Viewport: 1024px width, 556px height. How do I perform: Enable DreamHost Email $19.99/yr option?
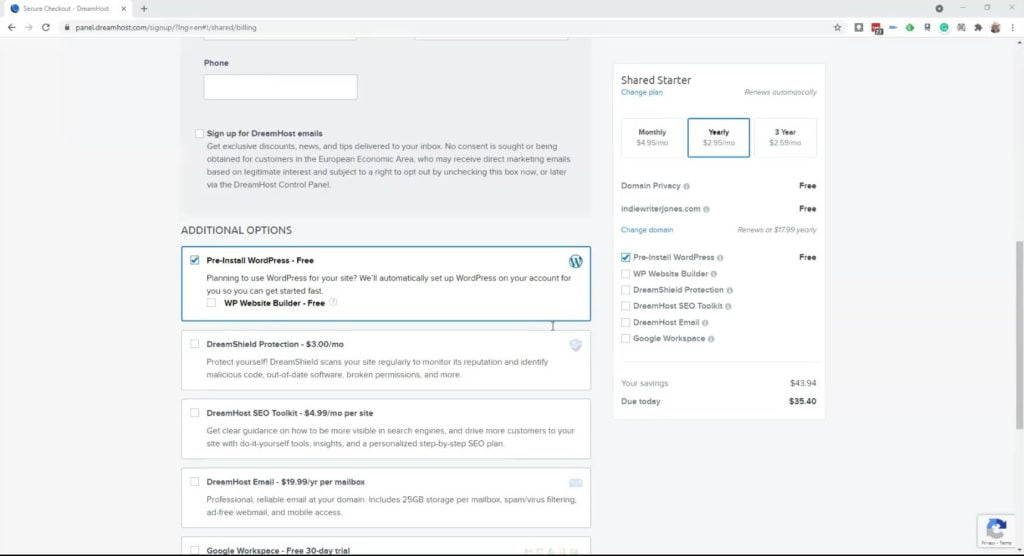(195, 482)
